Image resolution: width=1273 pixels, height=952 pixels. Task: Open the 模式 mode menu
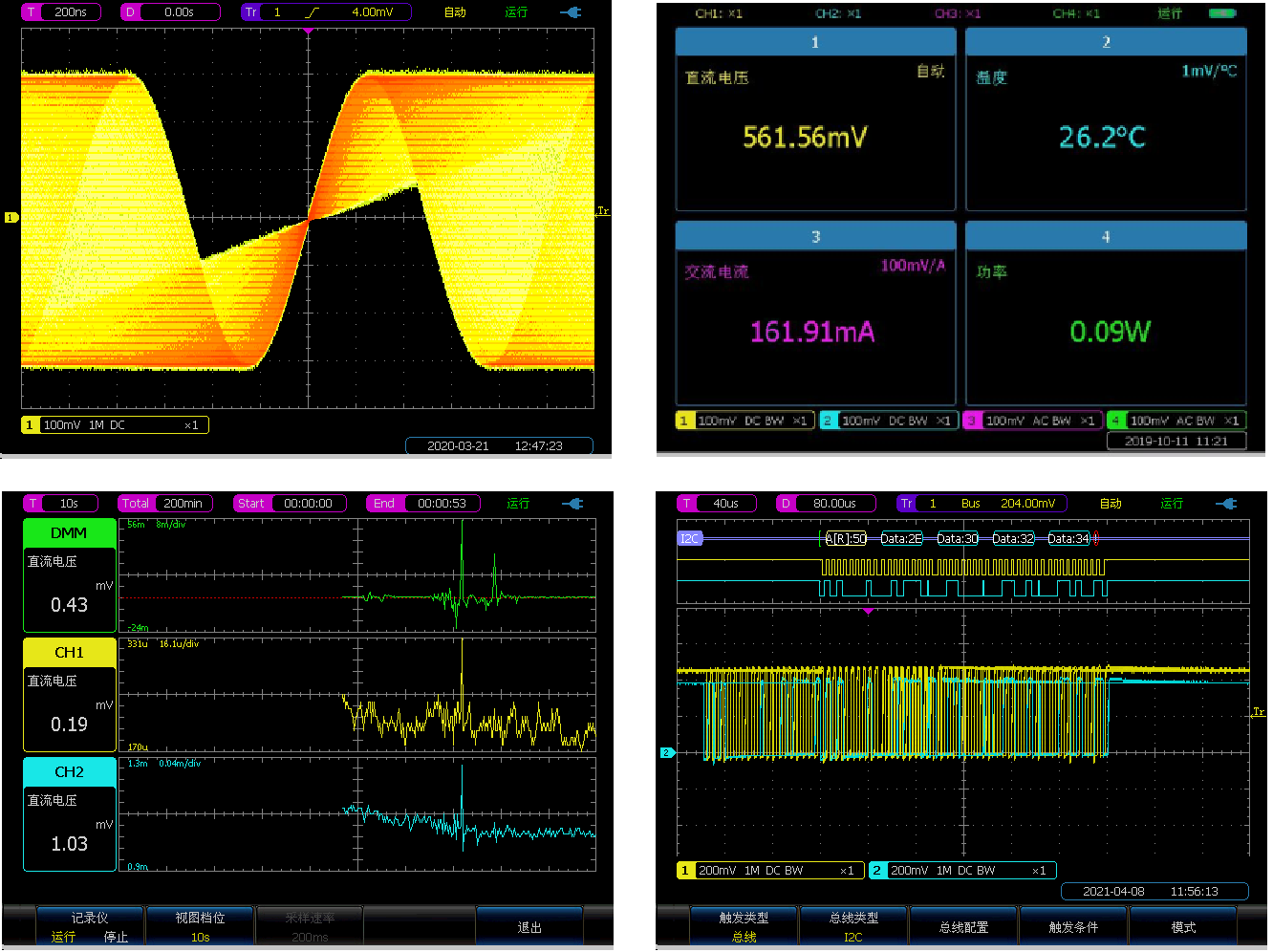(1183, 927)
